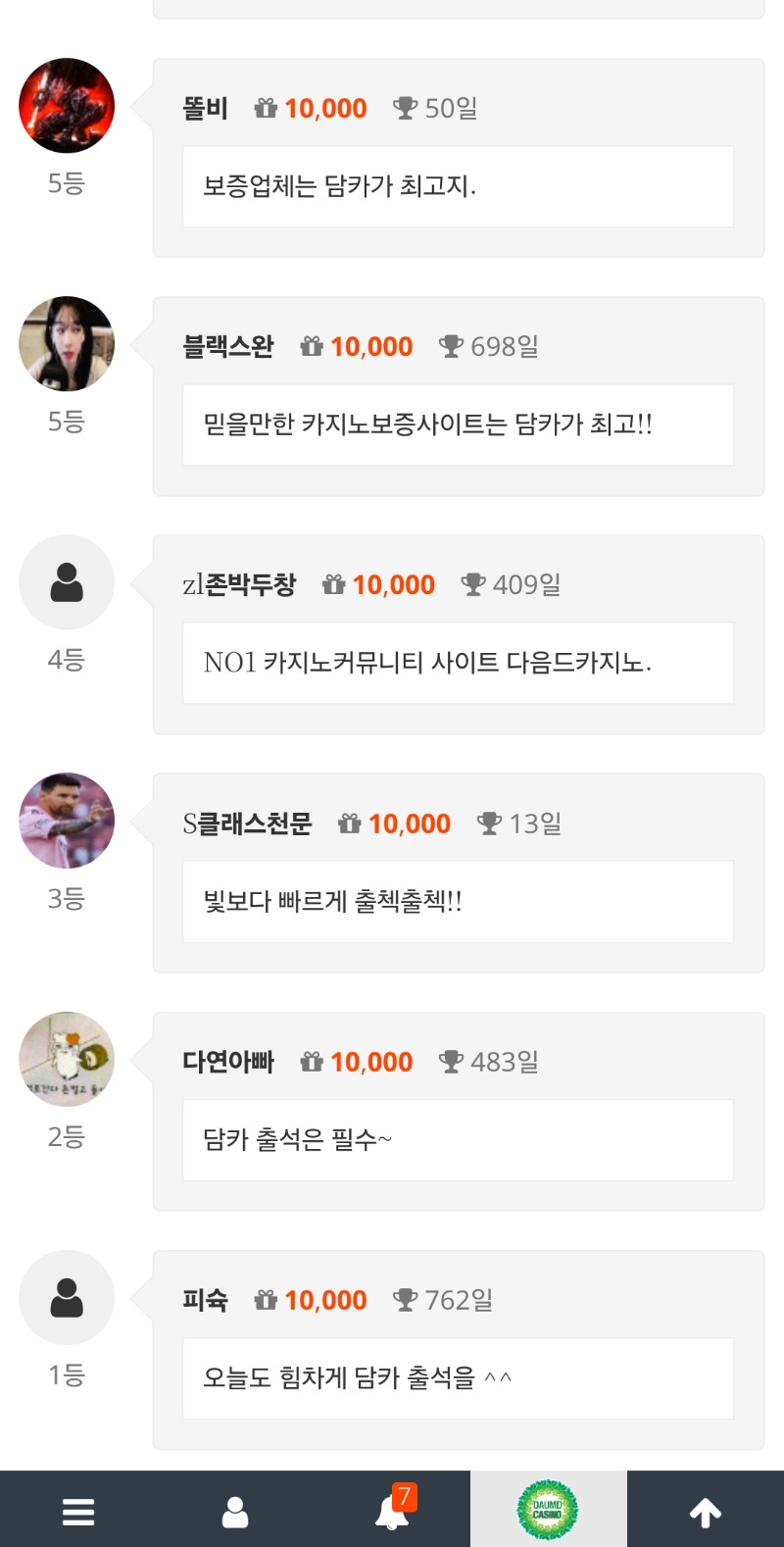Click the gift icon beside S클래스천문's points
The width and height of the screenshot is (784, 1547).
[350, 823]
